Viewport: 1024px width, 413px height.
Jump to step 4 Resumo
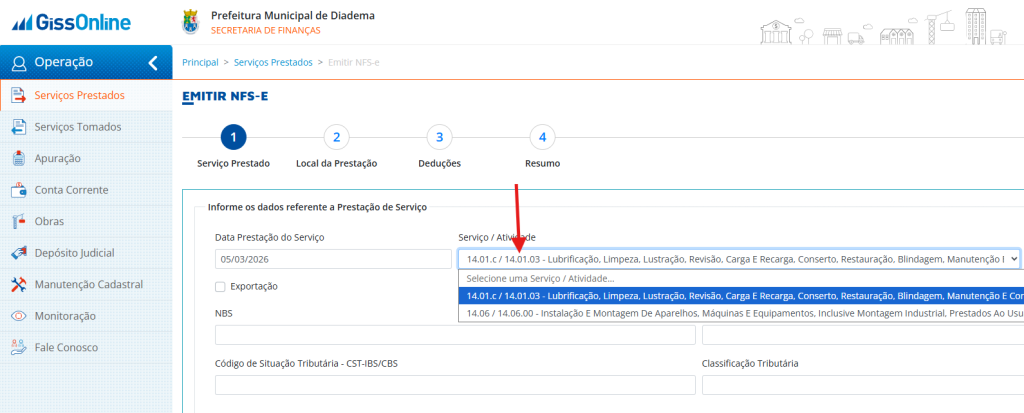coord(542,138)
